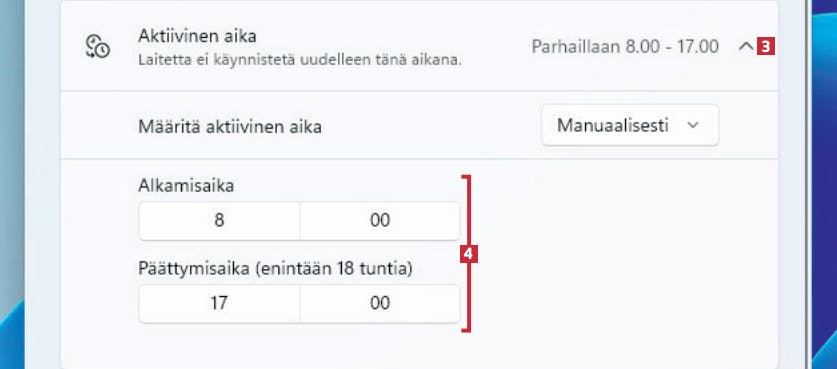Click the blue desktop wallpaper on right
The width and height of the screenshot is (837, 369).
click(825, 184)
